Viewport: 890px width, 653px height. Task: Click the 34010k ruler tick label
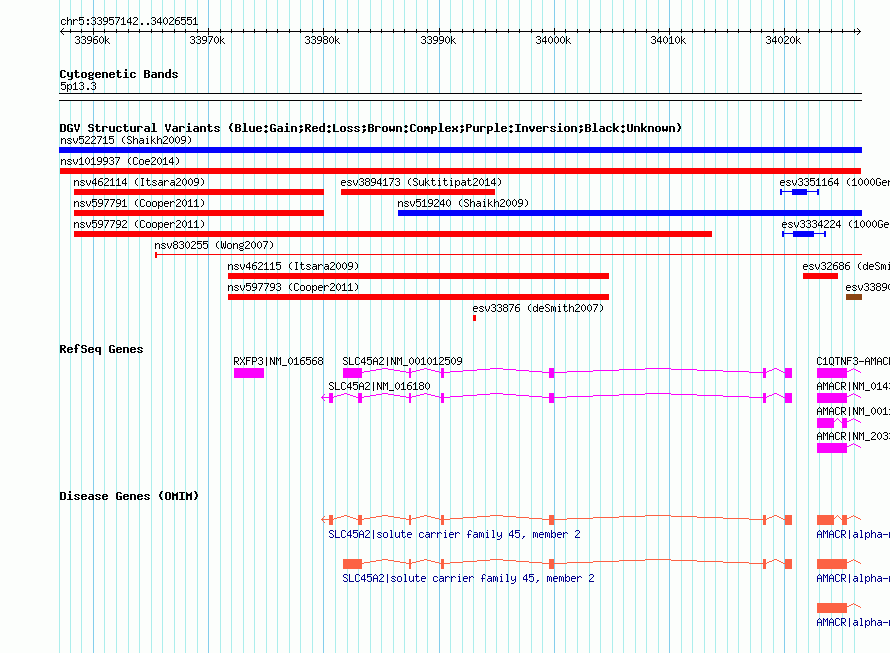pos(668,40)
